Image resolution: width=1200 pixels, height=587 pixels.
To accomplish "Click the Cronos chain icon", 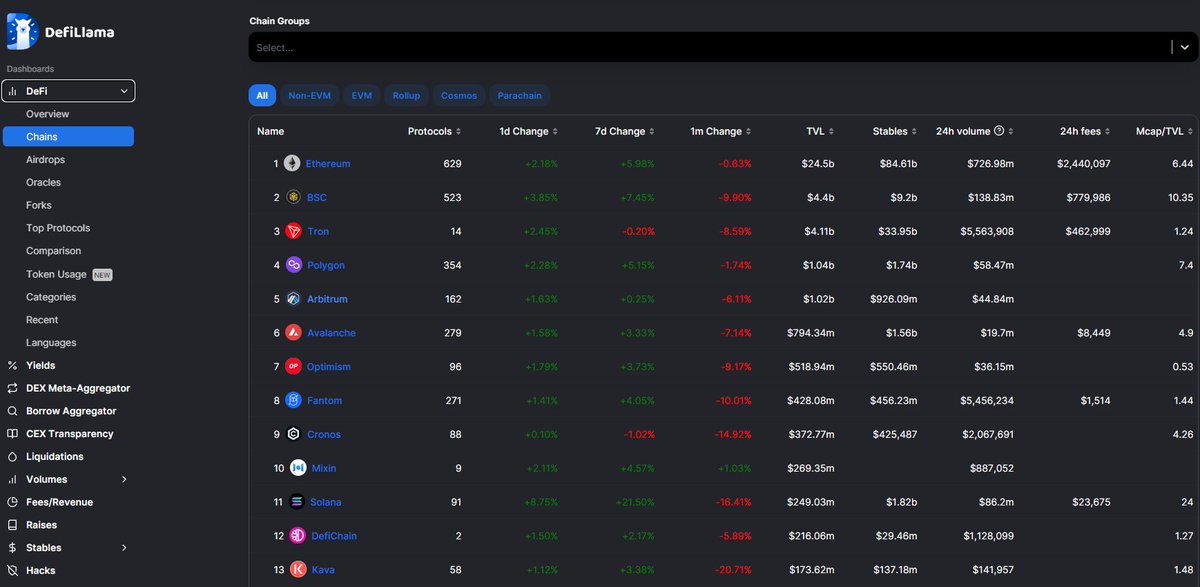I will (x=294, y=434).
